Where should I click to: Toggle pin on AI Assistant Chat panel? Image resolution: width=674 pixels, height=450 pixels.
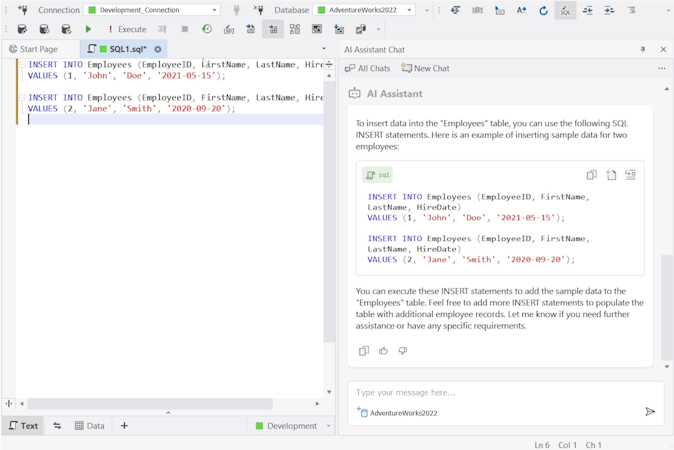643,49
